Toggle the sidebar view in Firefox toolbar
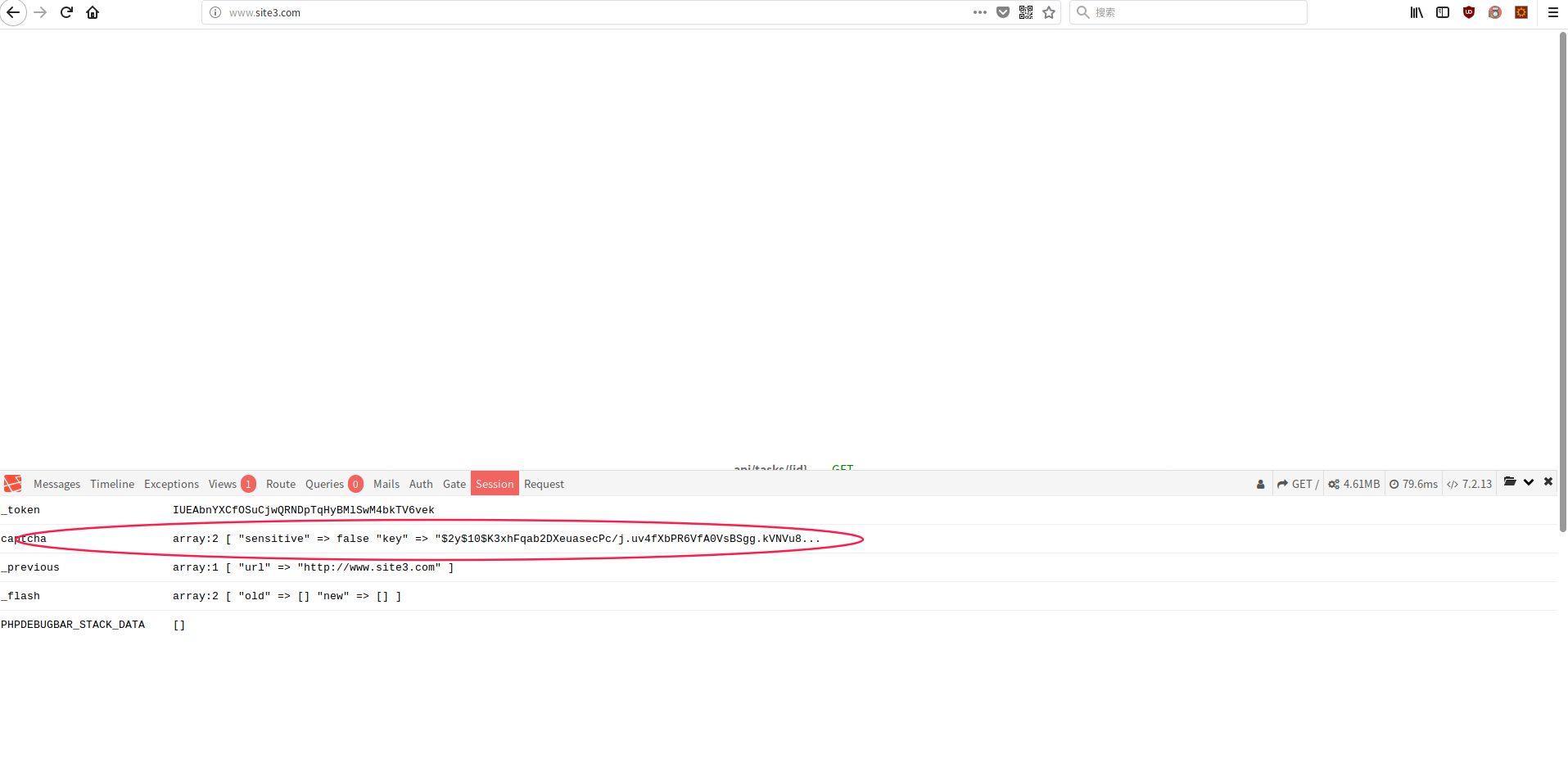The image size is (1568, 772). [x=1442, y=12]
